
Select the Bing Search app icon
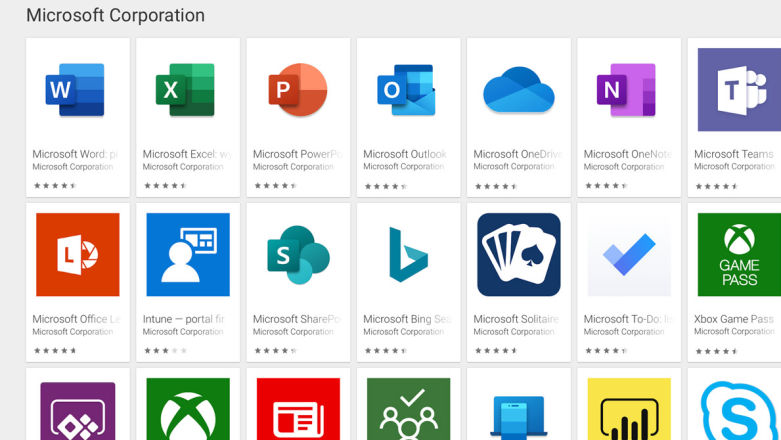408,255
